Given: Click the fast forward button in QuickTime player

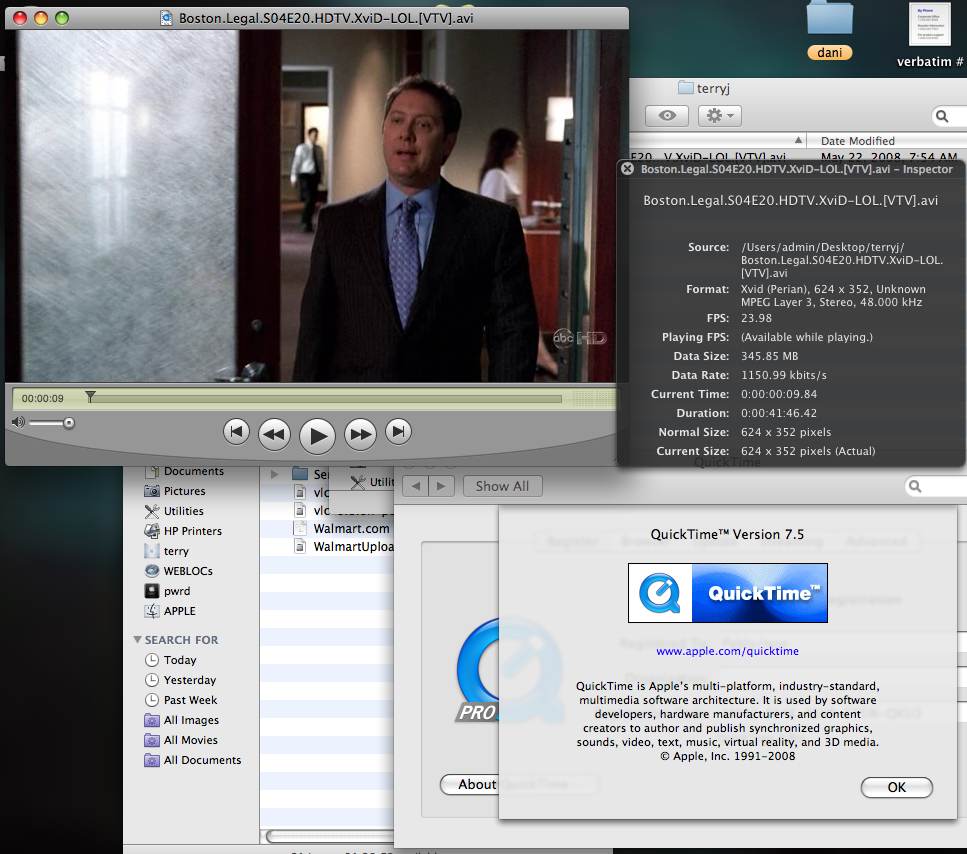Looking at the screenshot, I should click(x=360, y=435).
